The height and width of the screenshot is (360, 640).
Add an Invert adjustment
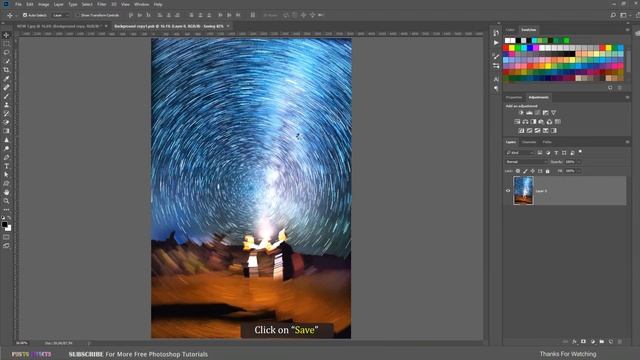coord(521,131)
